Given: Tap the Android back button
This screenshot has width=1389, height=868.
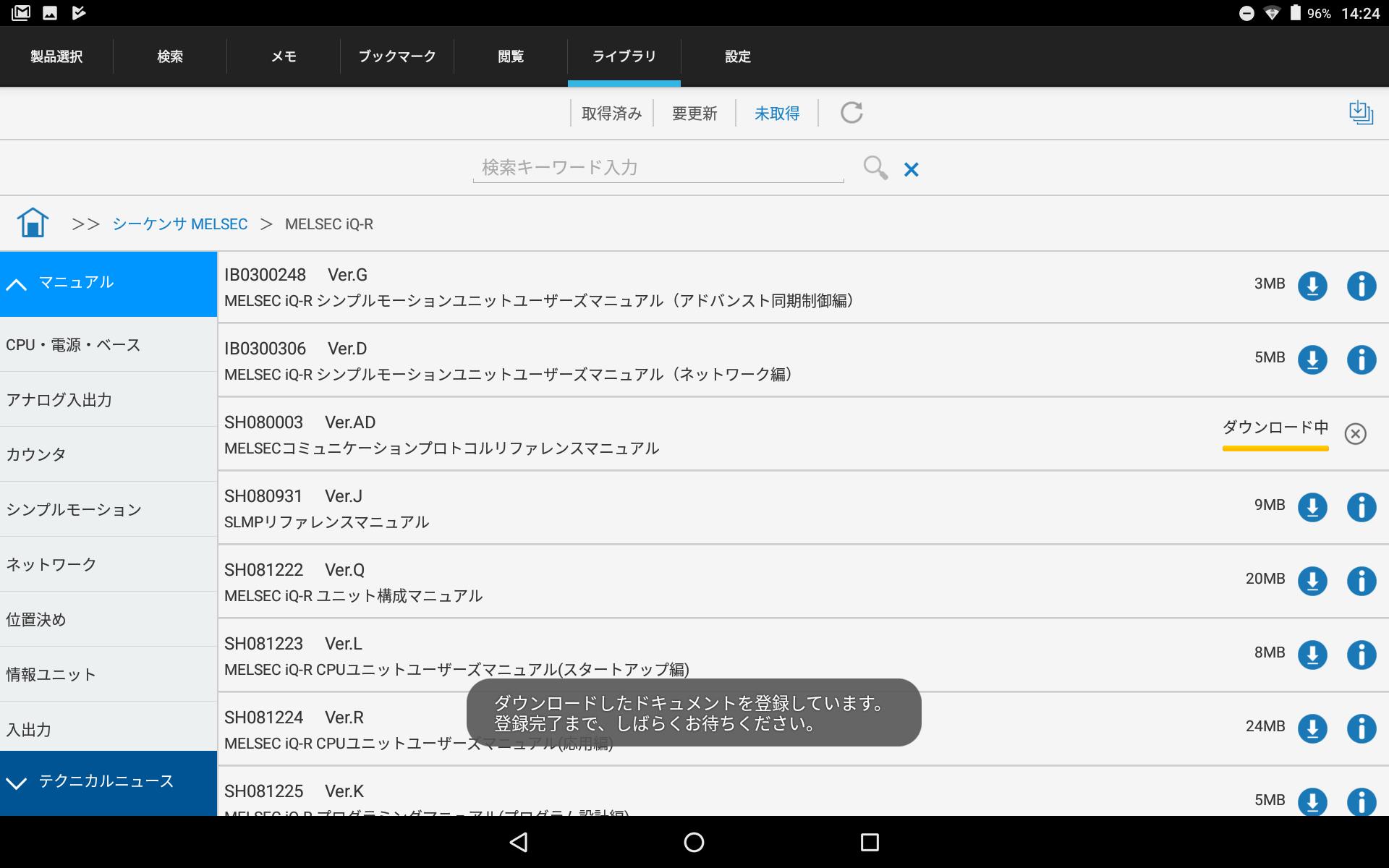Looking at the screenshot, I should click(518, 842).
